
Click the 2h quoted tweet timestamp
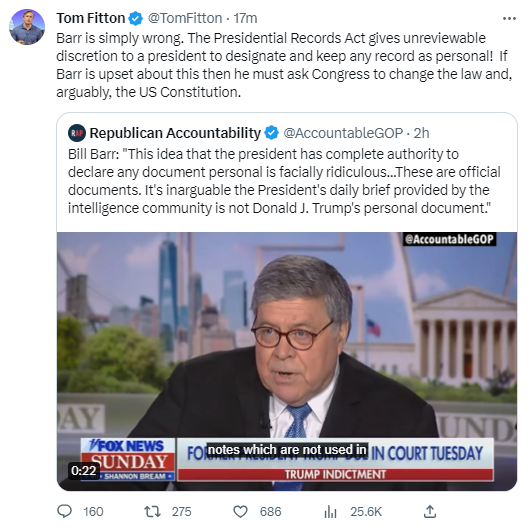(x=421, y=133)
